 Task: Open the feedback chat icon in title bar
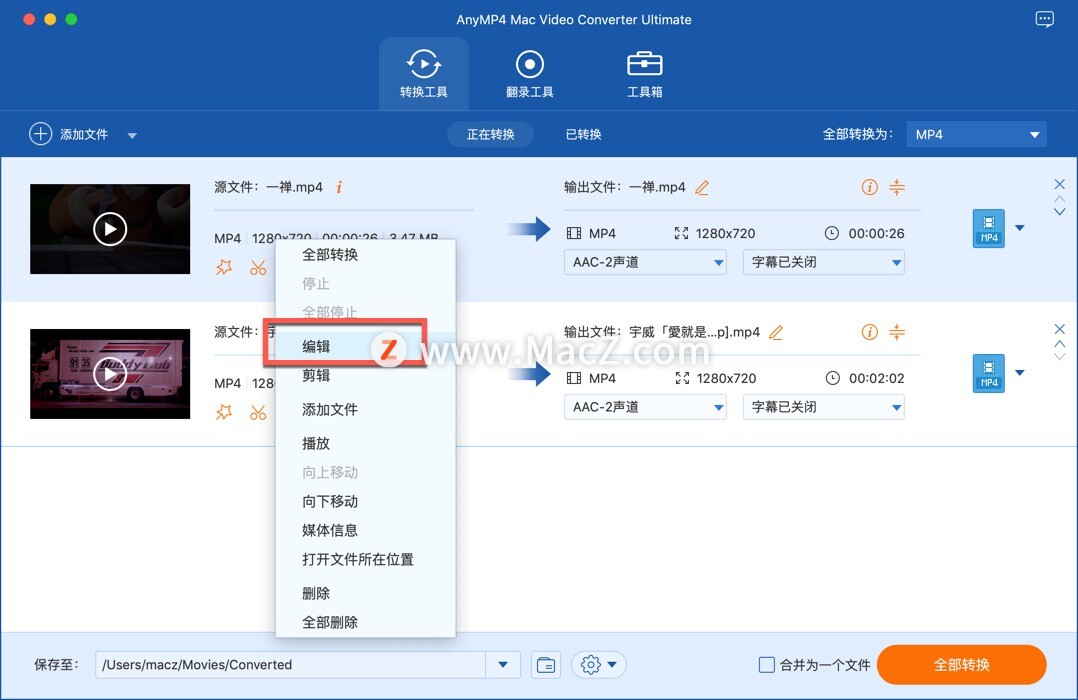(1044, 19)
